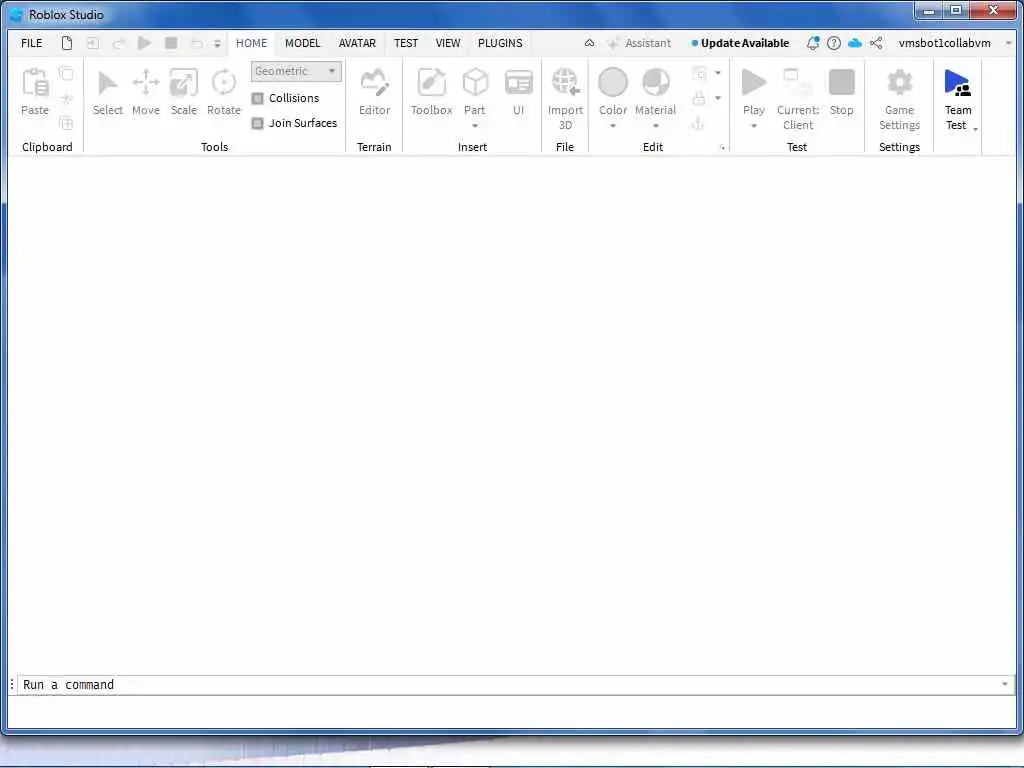Toggle the Collisions checkbox

[257, 98]
